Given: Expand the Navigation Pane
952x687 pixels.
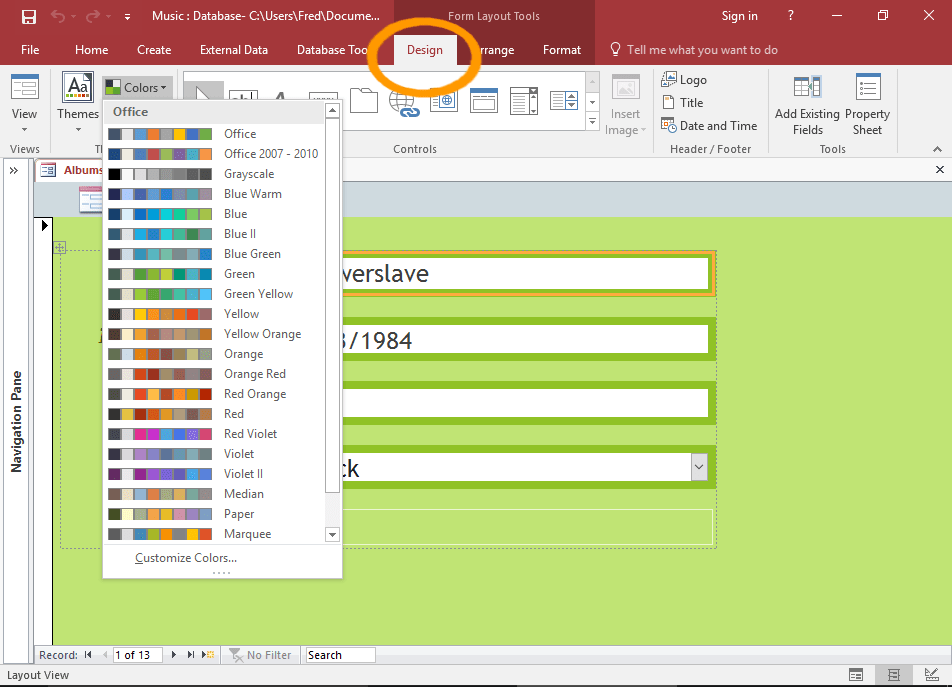Looking at the screenshot, I should tap(14, 169).
